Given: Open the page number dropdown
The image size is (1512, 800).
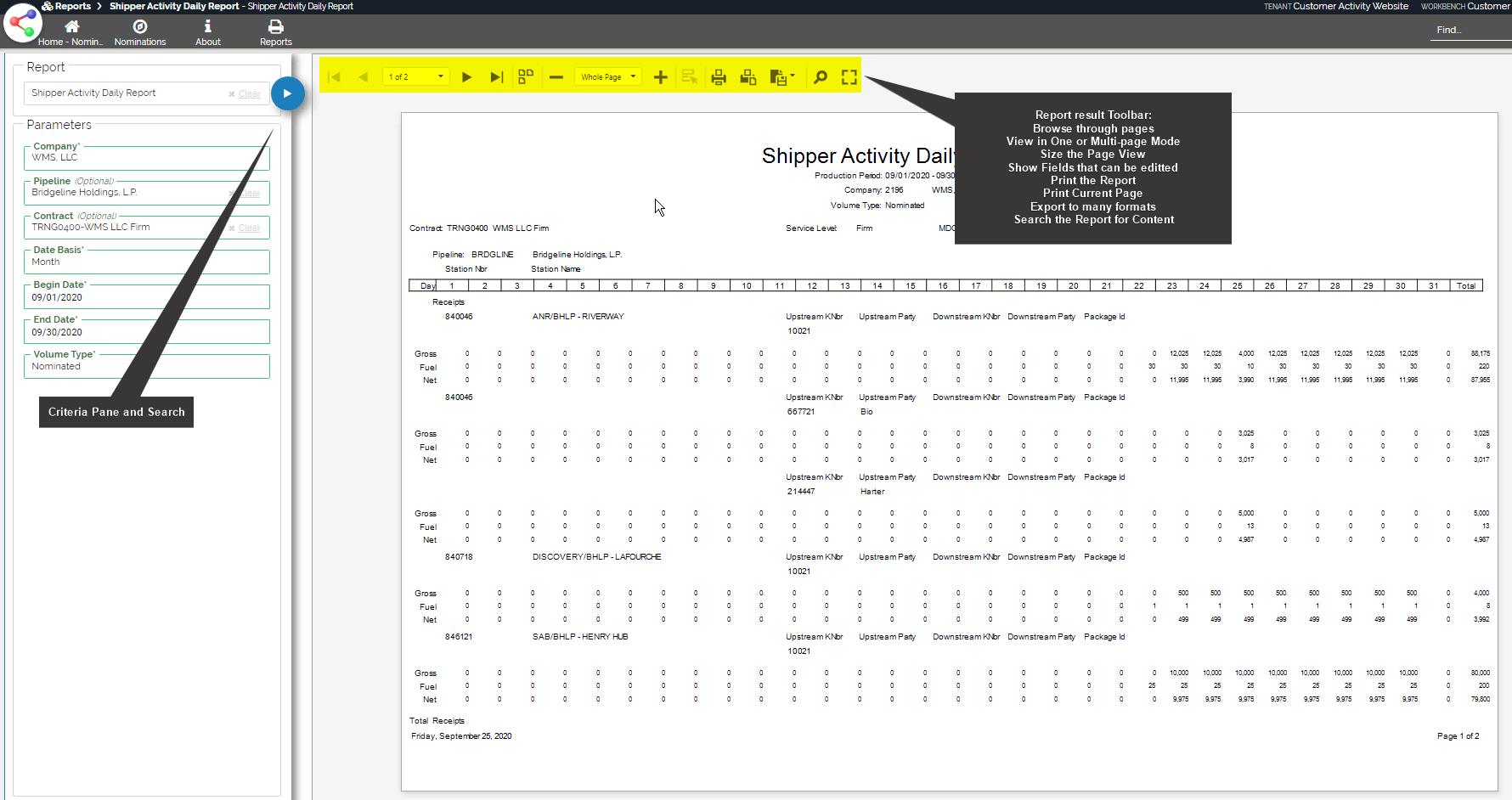Looking at the screenshot, I should pyautogui.click(x=440, y=77).
